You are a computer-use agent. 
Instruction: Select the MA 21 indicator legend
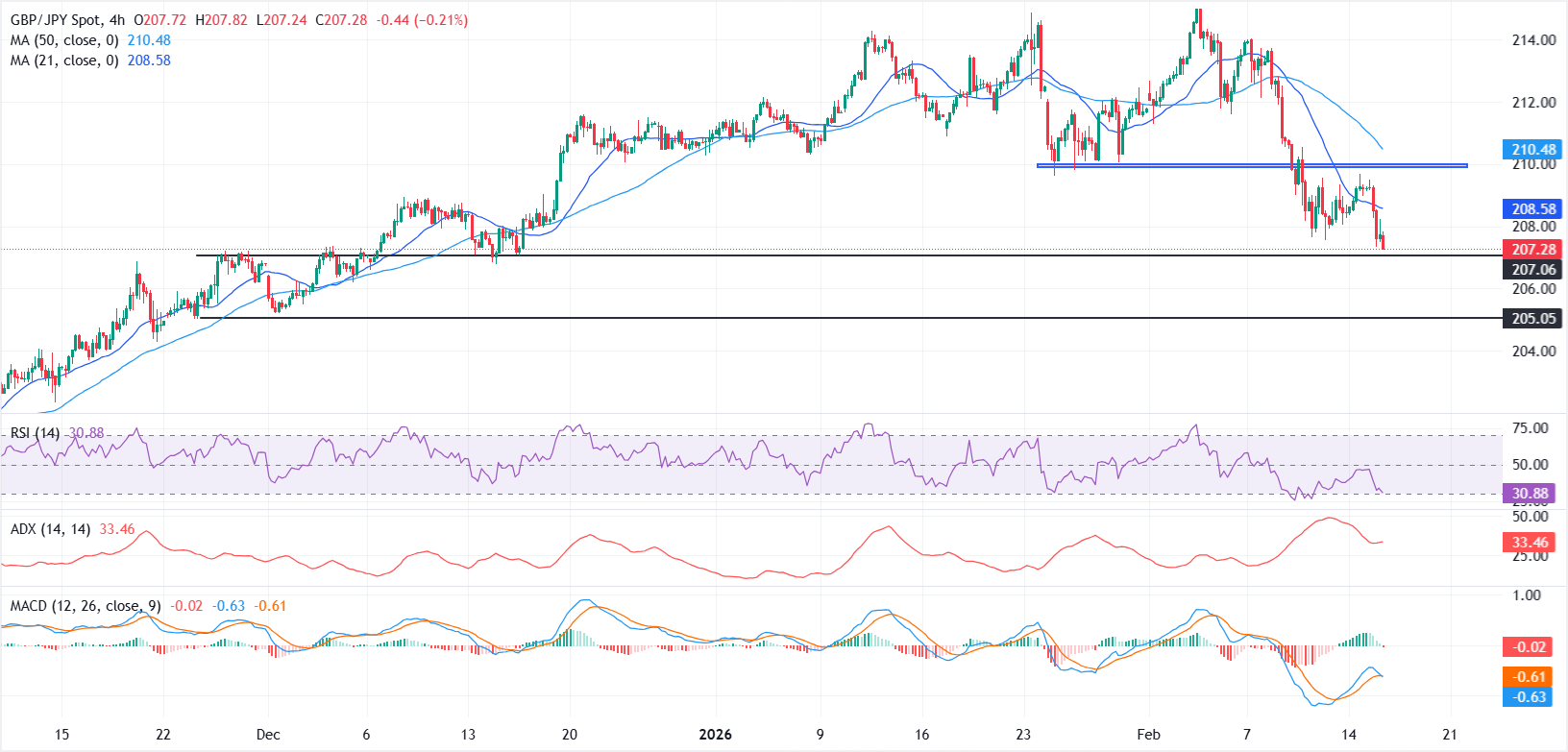pos(64,61)
